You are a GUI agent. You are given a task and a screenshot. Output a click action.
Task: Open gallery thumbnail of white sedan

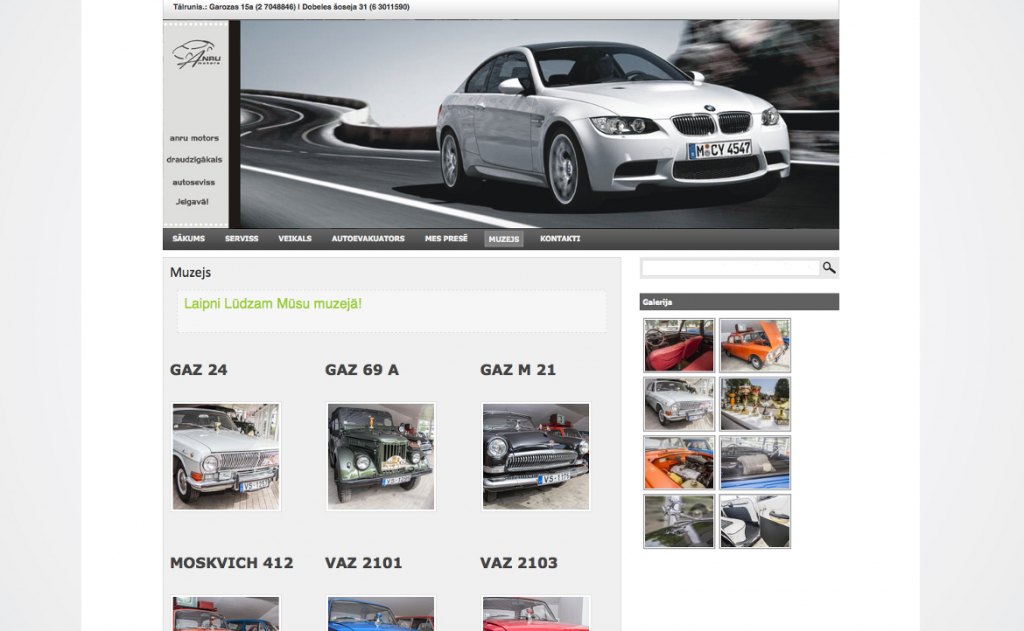[679, 404]
